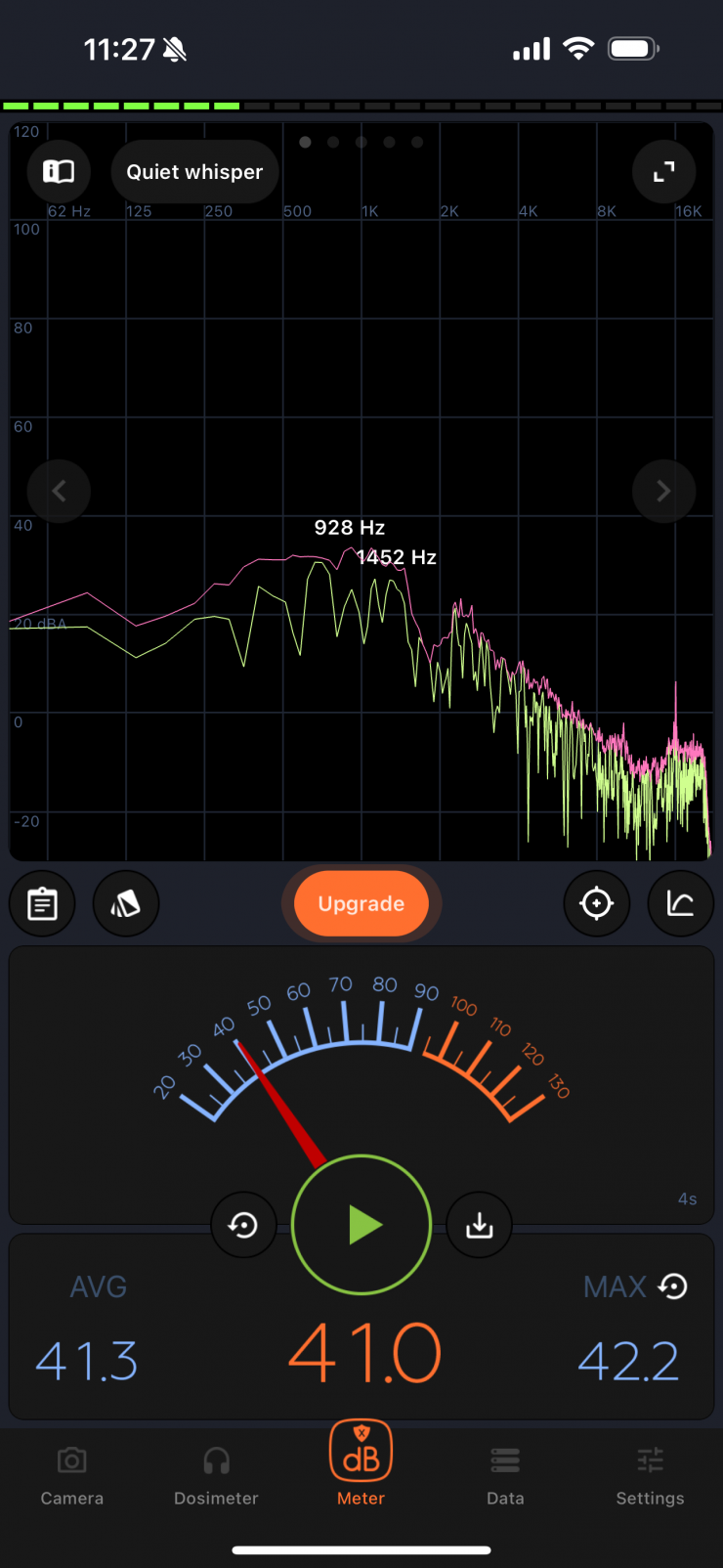
Task: Go to the previous chart view
Action: click(x=59, y=491)
